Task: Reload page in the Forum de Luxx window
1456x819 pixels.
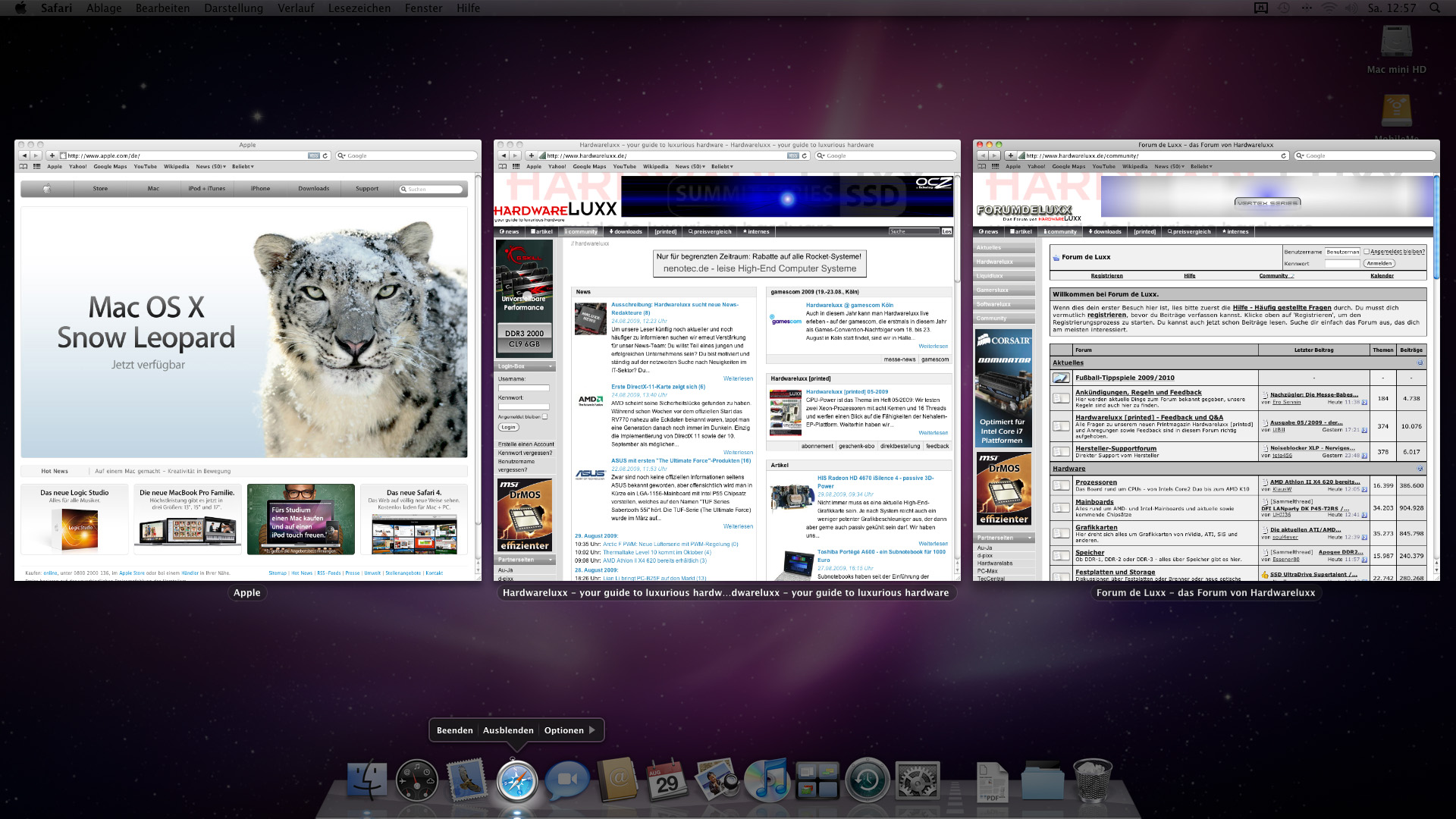Action: (1283, 155)
